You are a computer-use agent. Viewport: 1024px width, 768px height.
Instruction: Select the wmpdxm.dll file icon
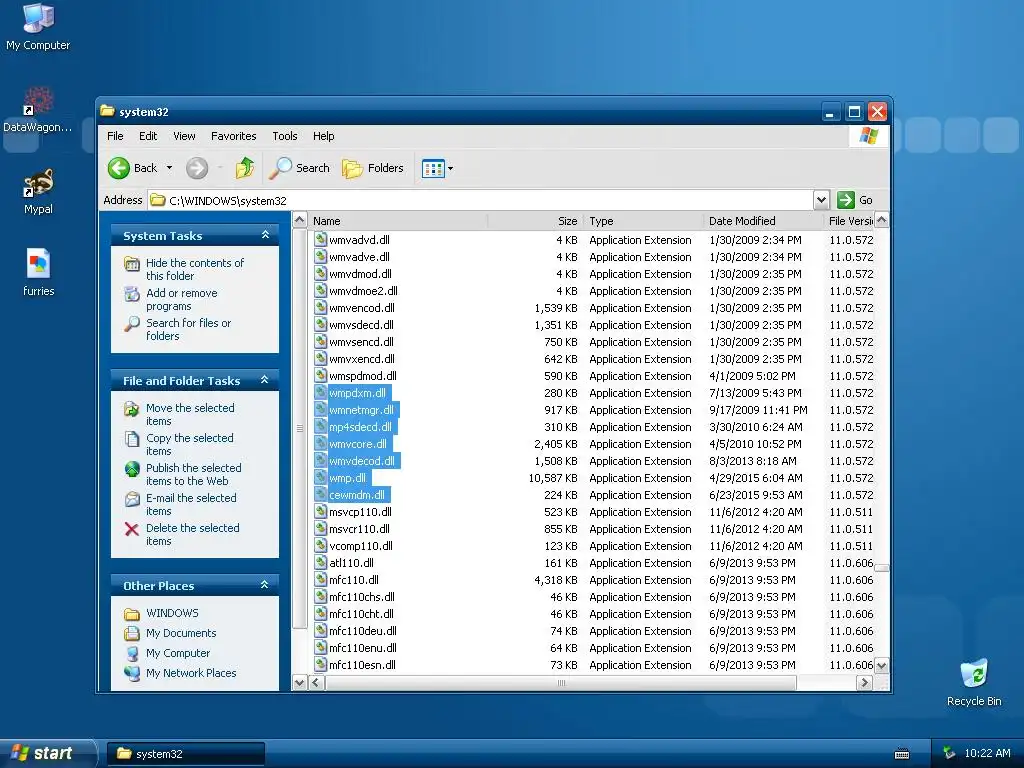coord(320,392)
